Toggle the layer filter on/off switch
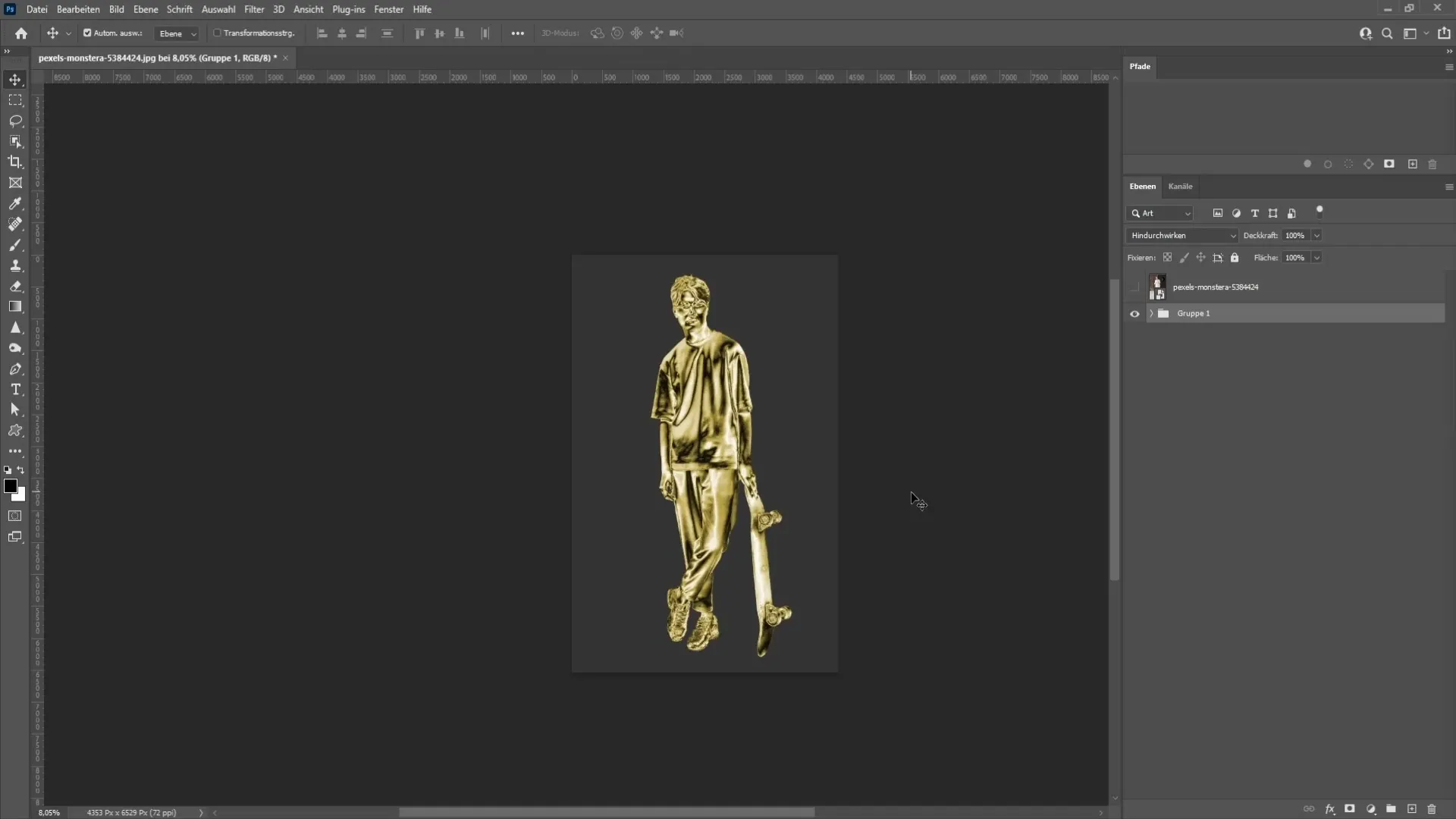Image resolution: width=1456 pixels, height=819 pixels. (x=1319, y=212)
